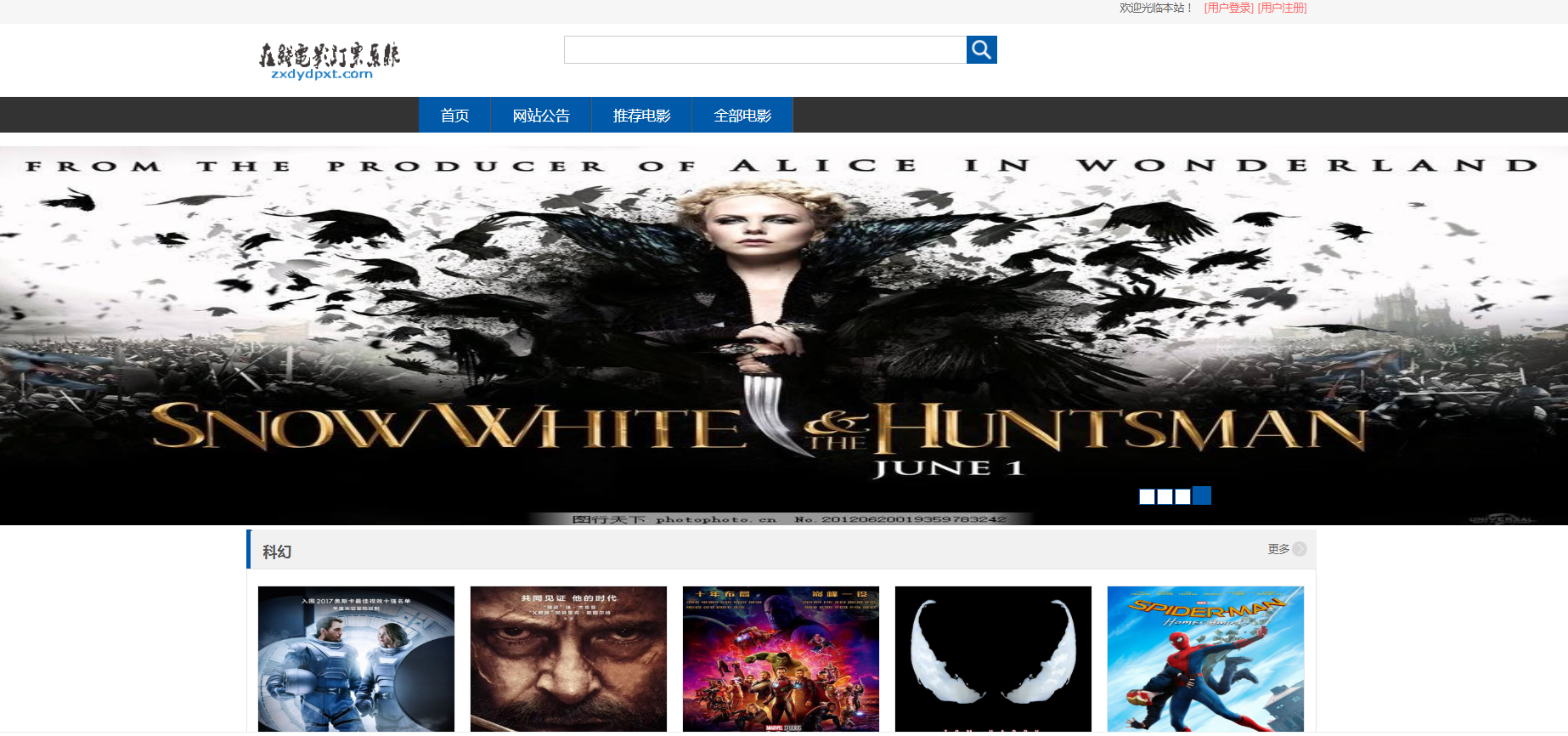Click the blue search magnifier button
The height and width of the screenshot is (736, 1568).
click(x=981, y=50)
